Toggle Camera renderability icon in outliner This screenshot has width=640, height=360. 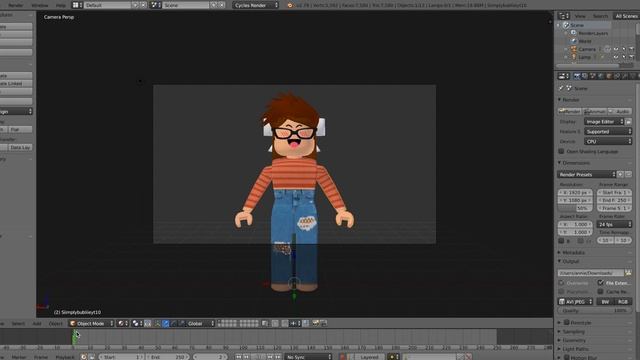point(631,49)
